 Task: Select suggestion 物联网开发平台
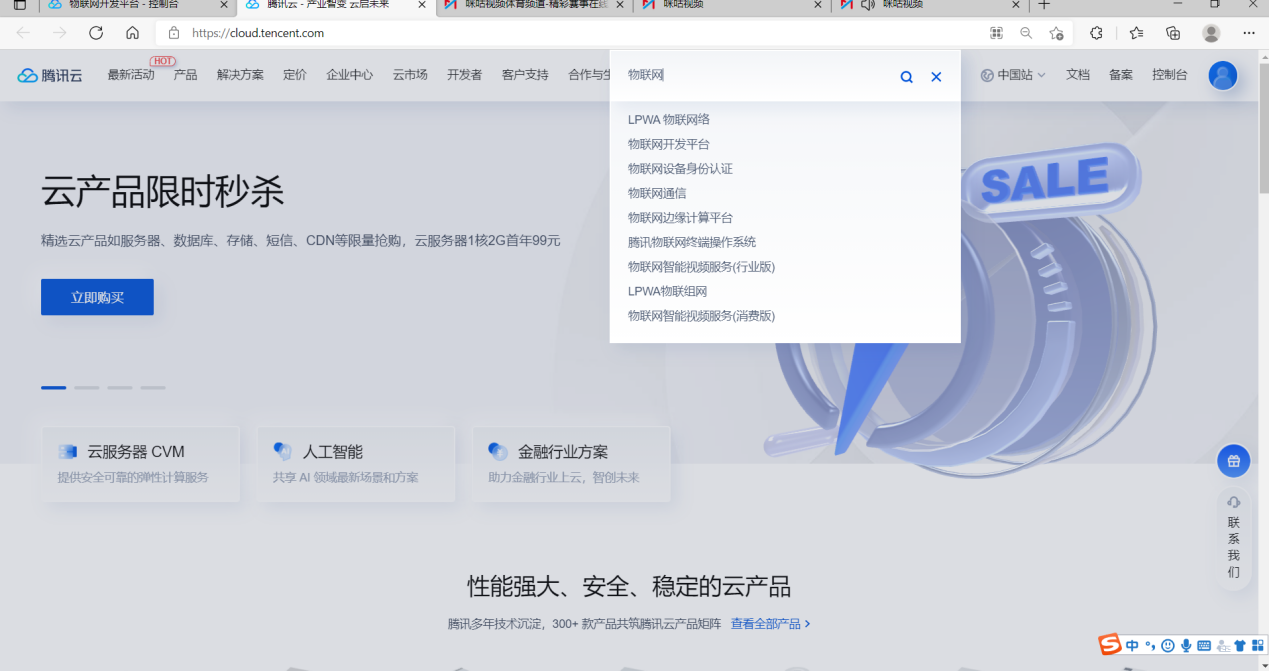[669, 144]
